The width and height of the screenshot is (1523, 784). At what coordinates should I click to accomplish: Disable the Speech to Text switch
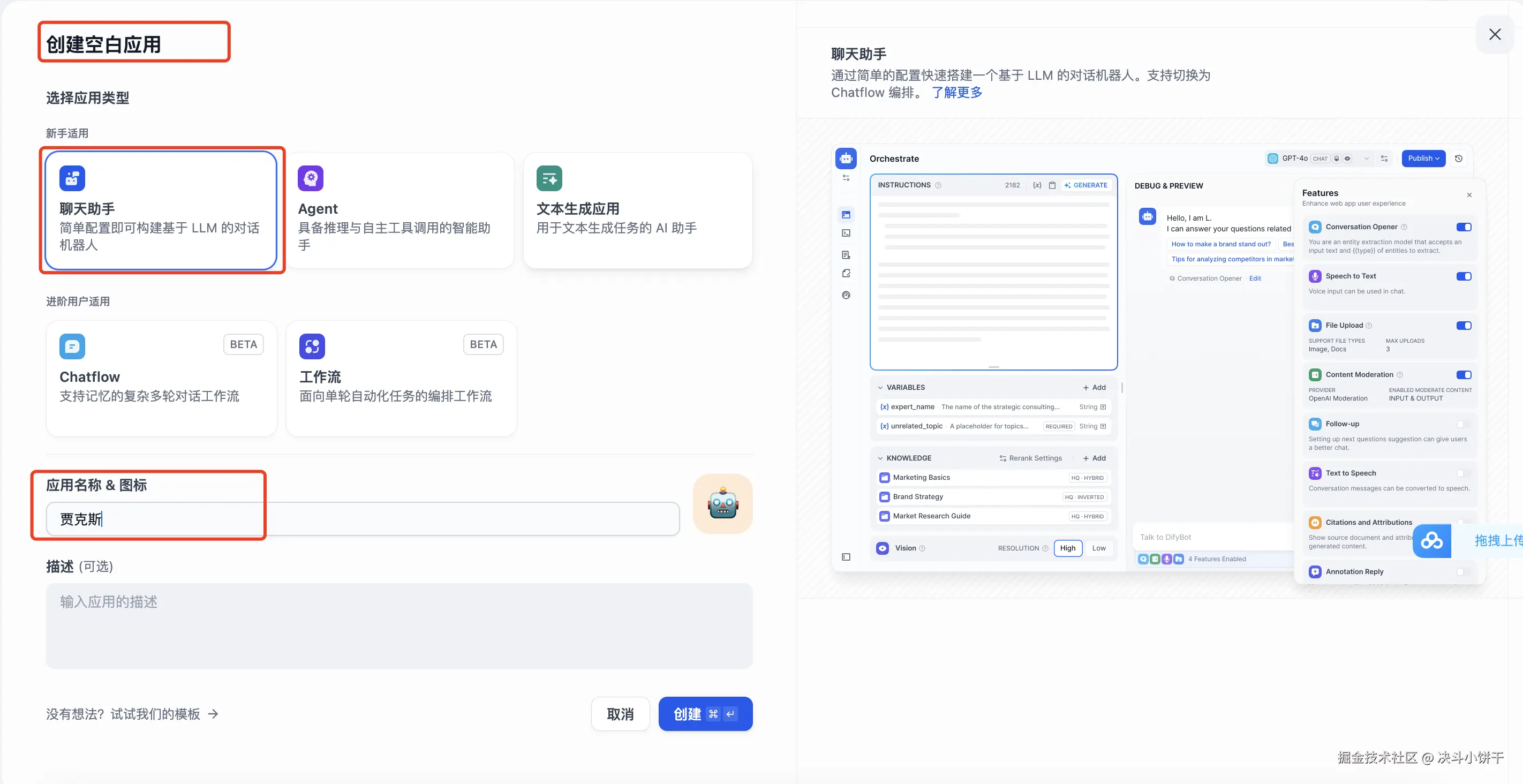click(x=1463, y=276)
